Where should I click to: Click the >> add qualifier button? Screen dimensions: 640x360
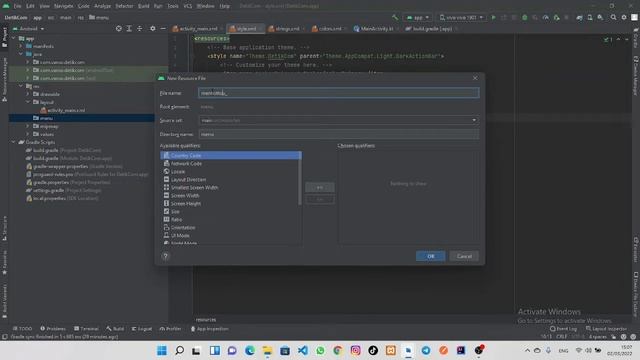(320, 187)
